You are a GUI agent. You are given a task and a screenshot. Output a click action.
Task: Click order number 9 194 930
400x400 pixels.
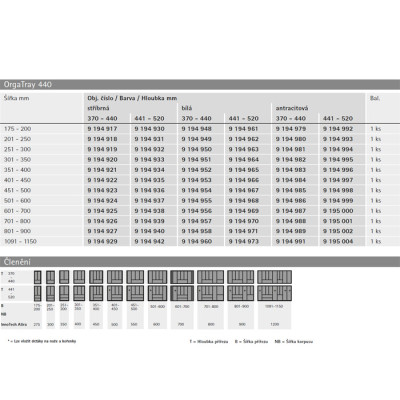[149, 129]
